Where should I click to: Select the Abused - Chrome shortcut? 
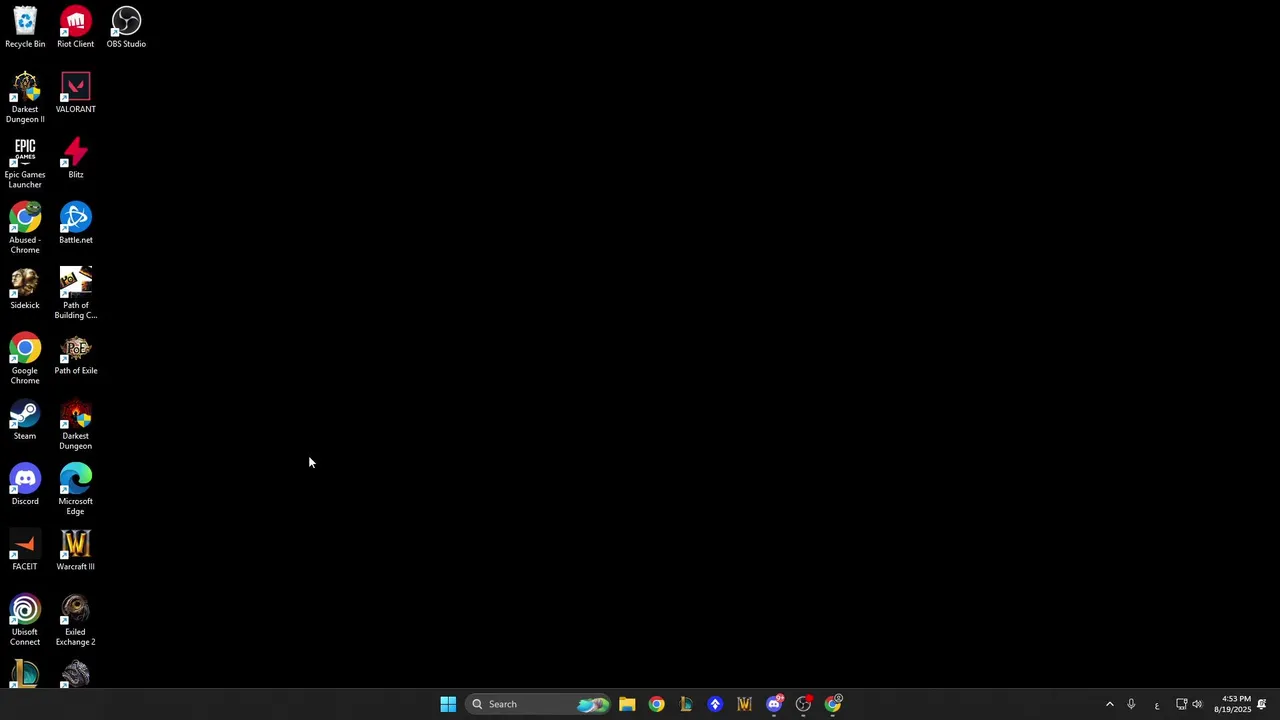(x=25, y=228)
